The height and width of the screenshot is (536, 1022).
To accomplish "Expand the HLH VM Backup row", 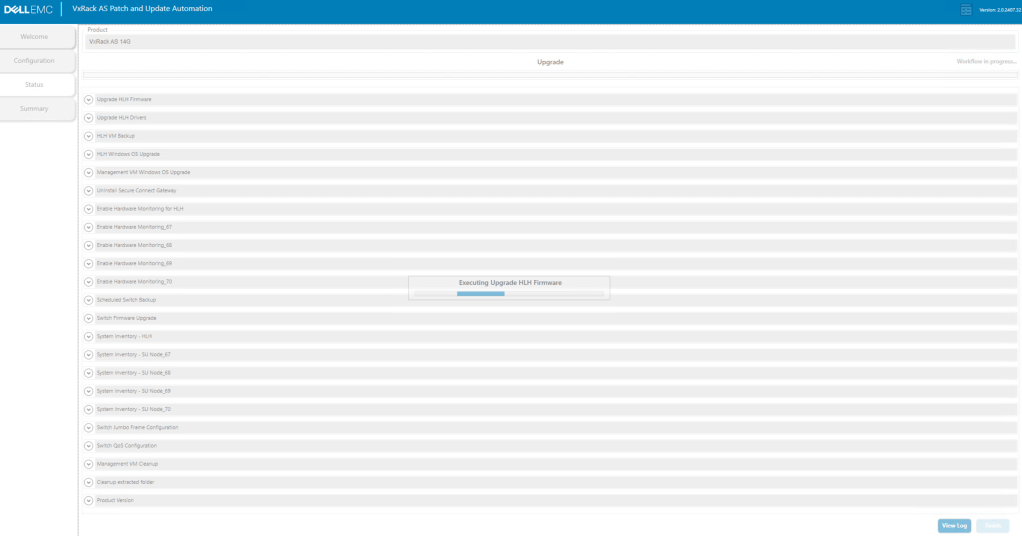I will (89, 136).
